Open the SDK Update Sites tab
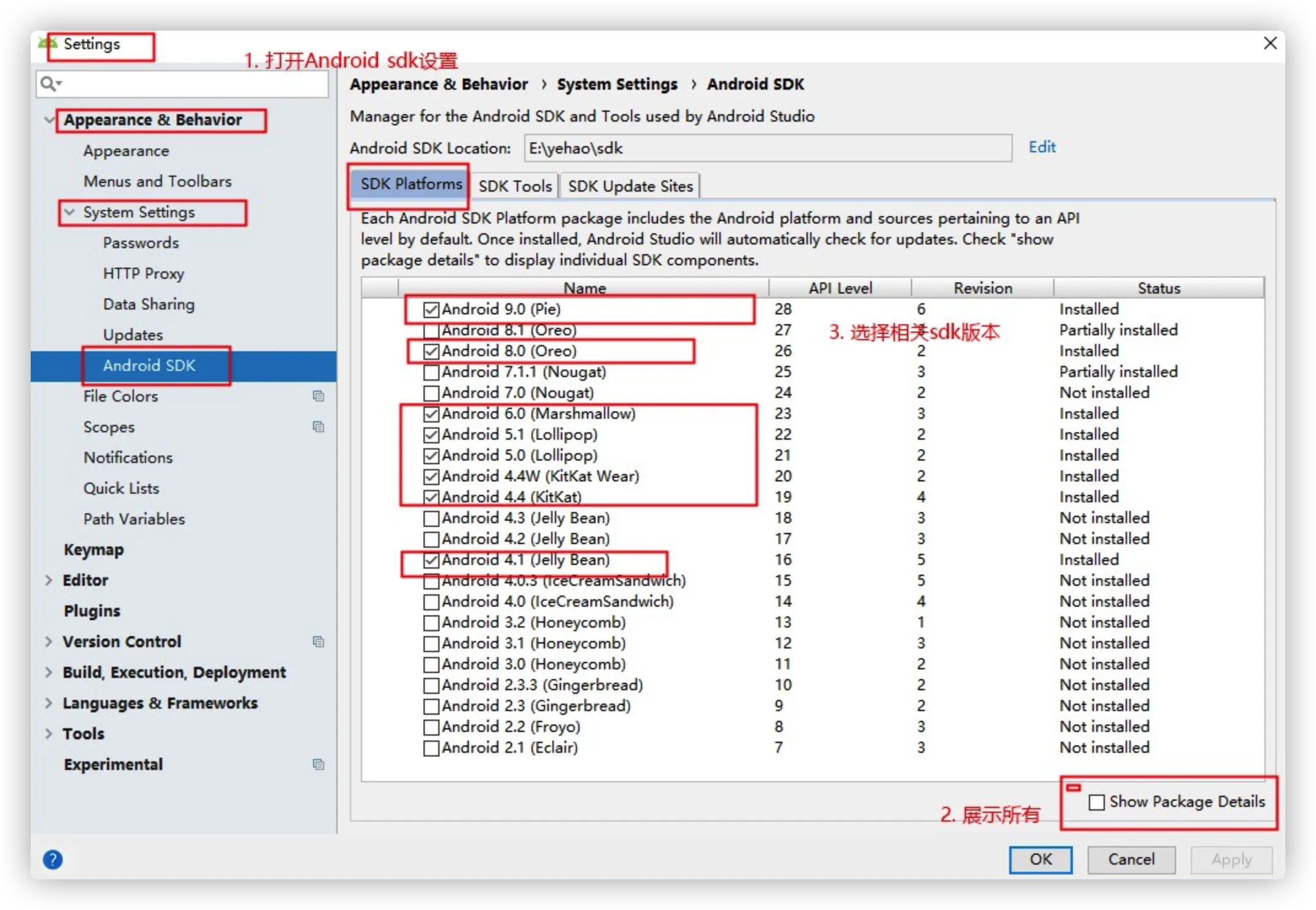Viewport: 1316px width, 910px height. [630, 186]
